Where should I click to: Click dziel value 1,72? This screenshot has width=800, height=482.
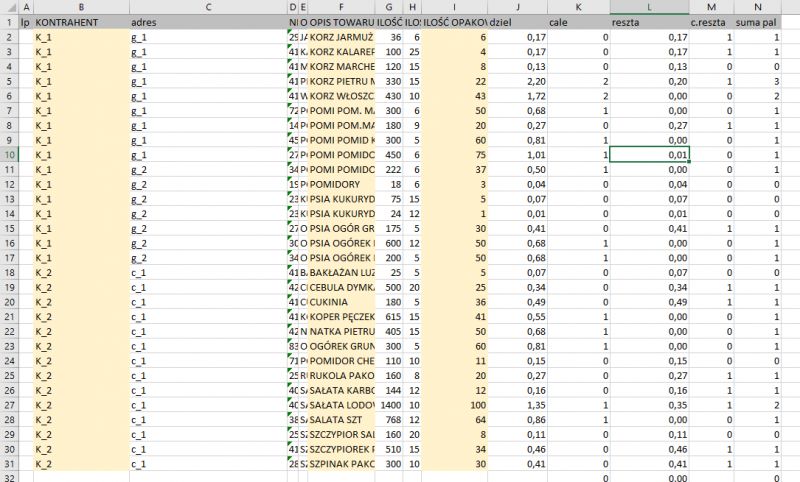coord(517,96)
